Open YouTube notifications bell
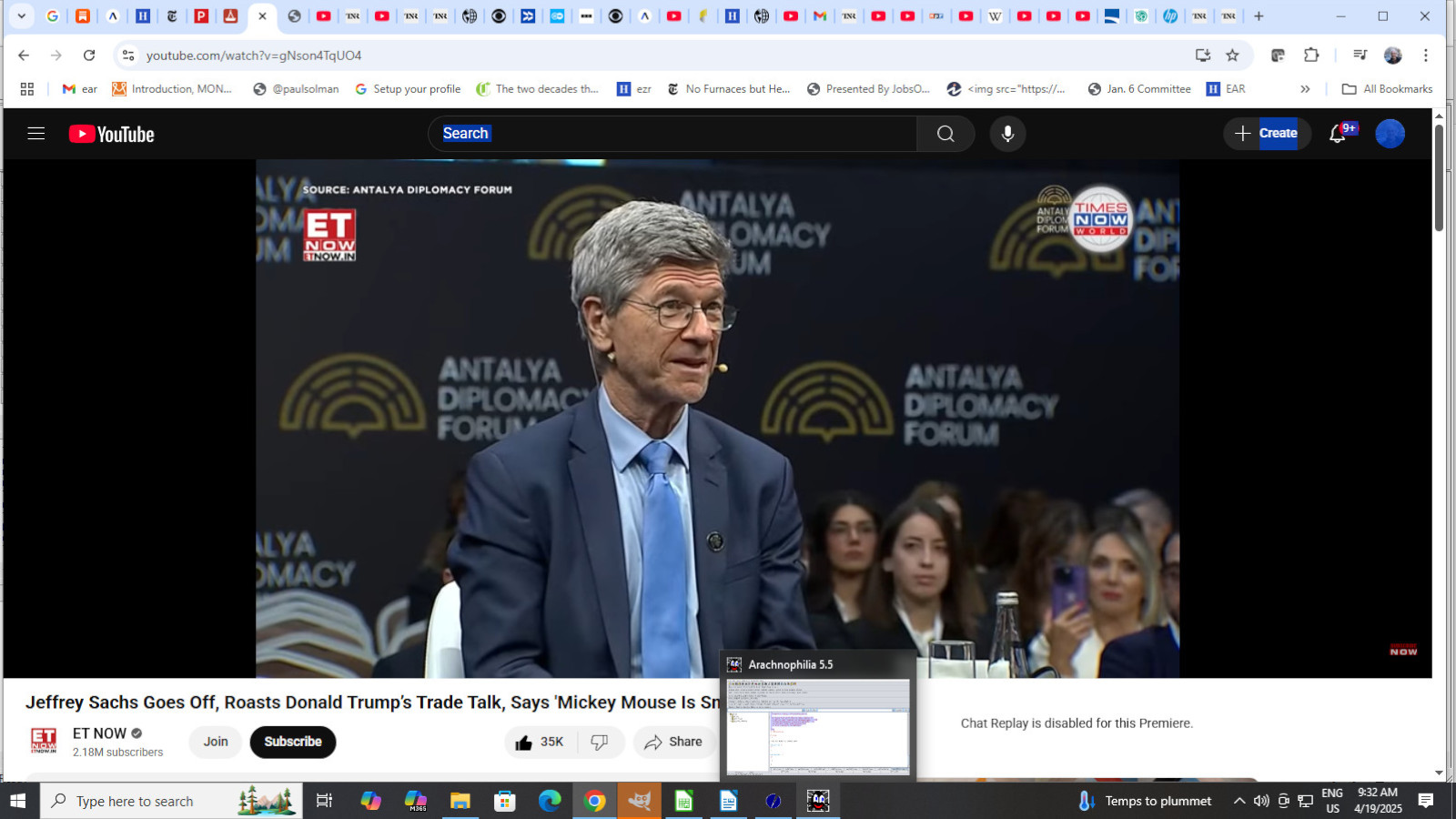This screenshot has width=1456, height=819. pos(1337,134)
